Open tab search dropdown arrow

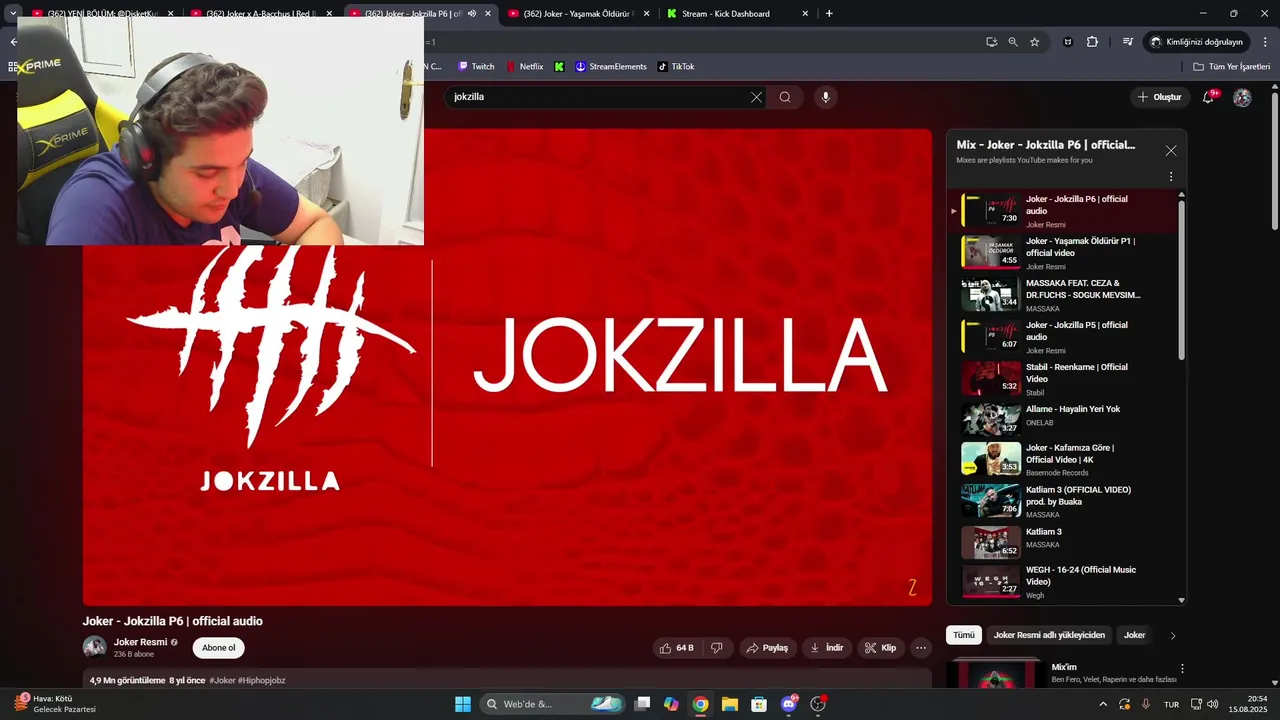13,14
